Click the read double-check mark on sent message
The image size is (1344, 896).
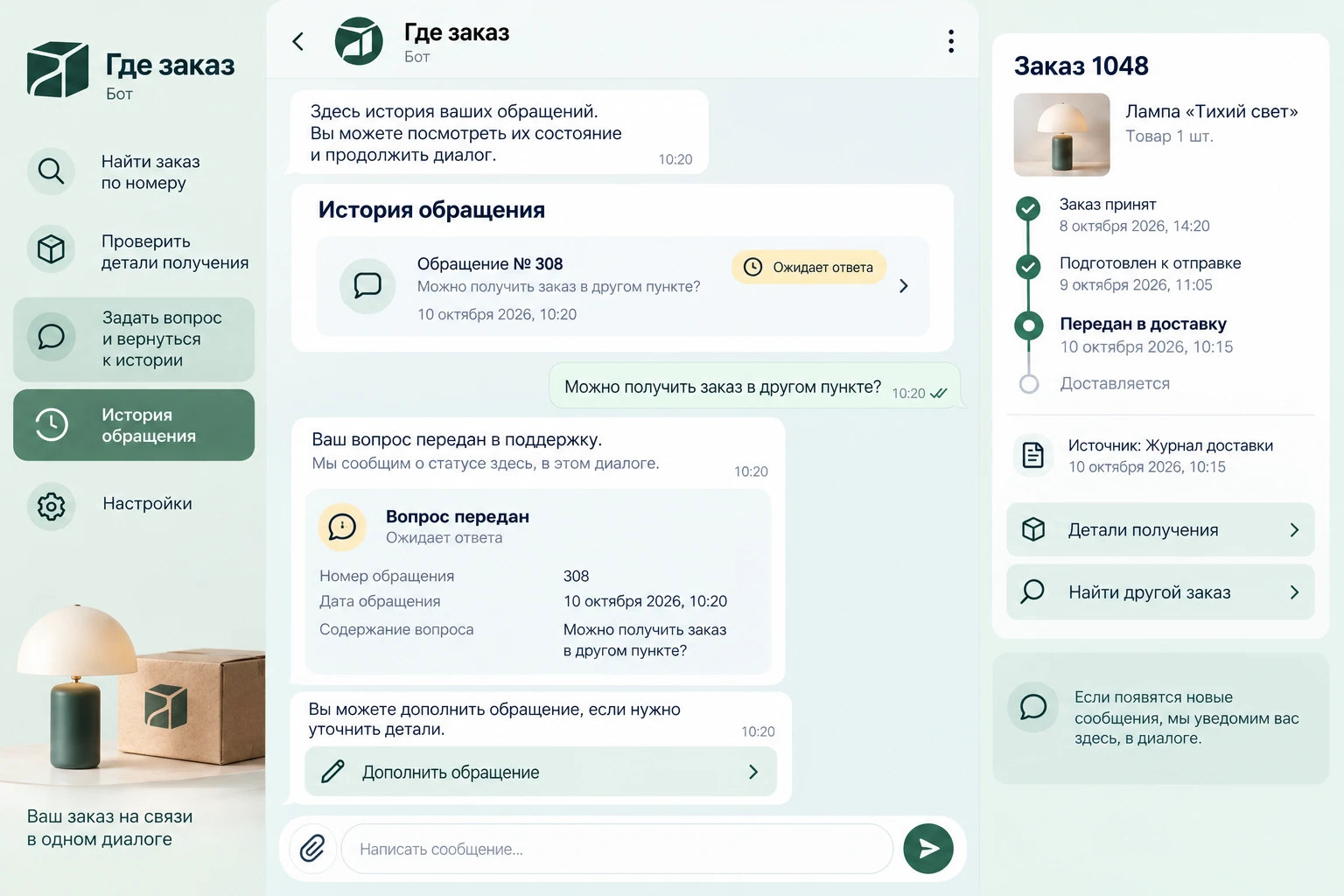click(938, 393)
